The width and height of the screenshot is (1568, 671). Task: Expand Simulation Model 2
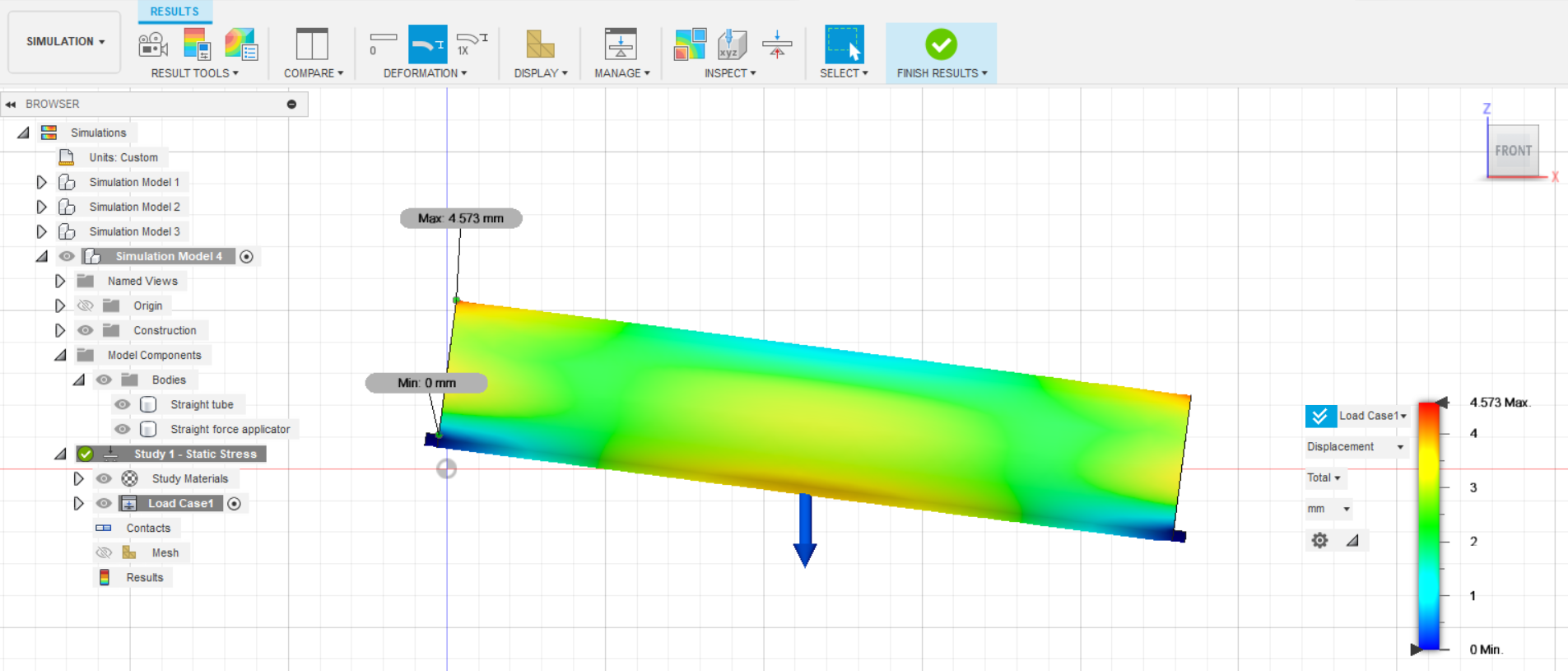[41, 207]
